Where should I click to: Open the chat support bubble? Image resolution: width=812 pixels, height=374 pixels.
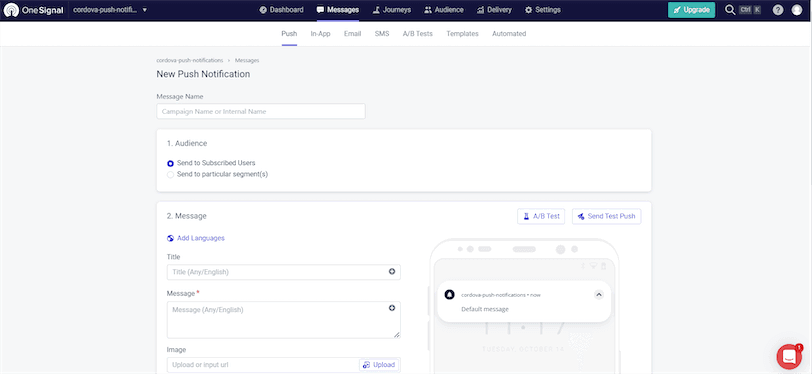point(789,356)
